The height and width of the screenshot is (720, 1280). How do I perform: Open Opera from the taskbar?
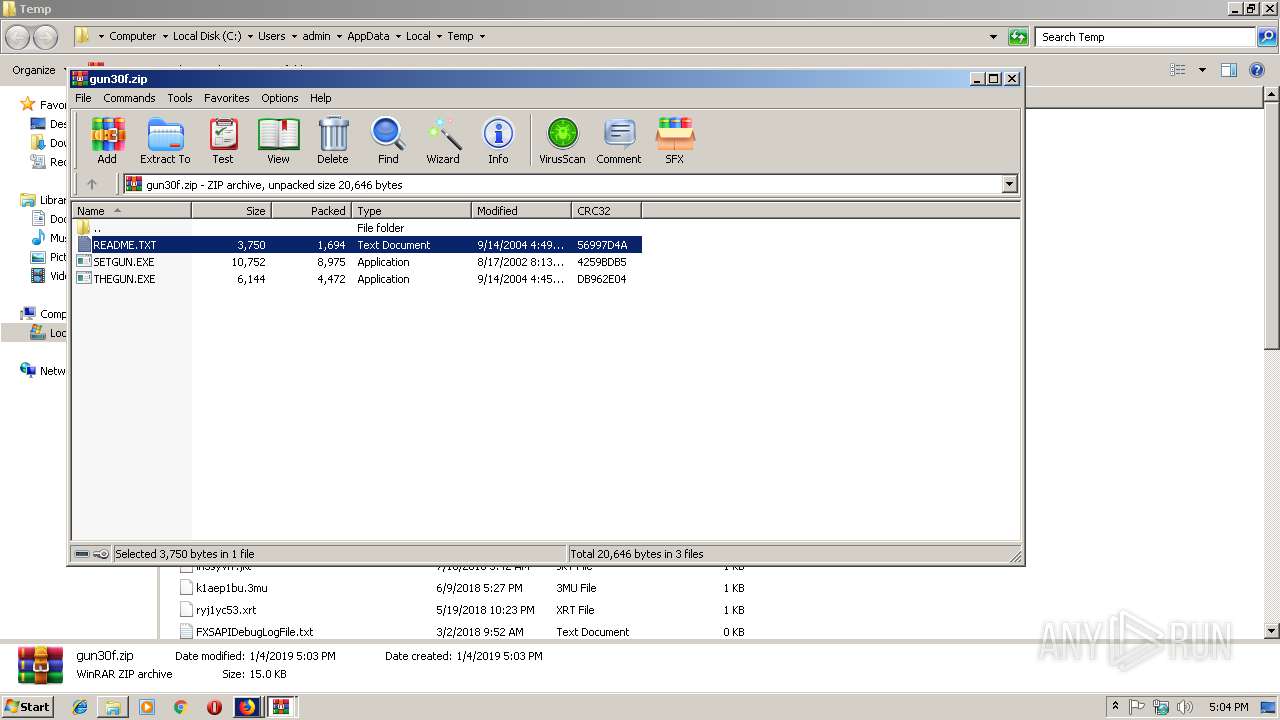(x=214, y=707)
